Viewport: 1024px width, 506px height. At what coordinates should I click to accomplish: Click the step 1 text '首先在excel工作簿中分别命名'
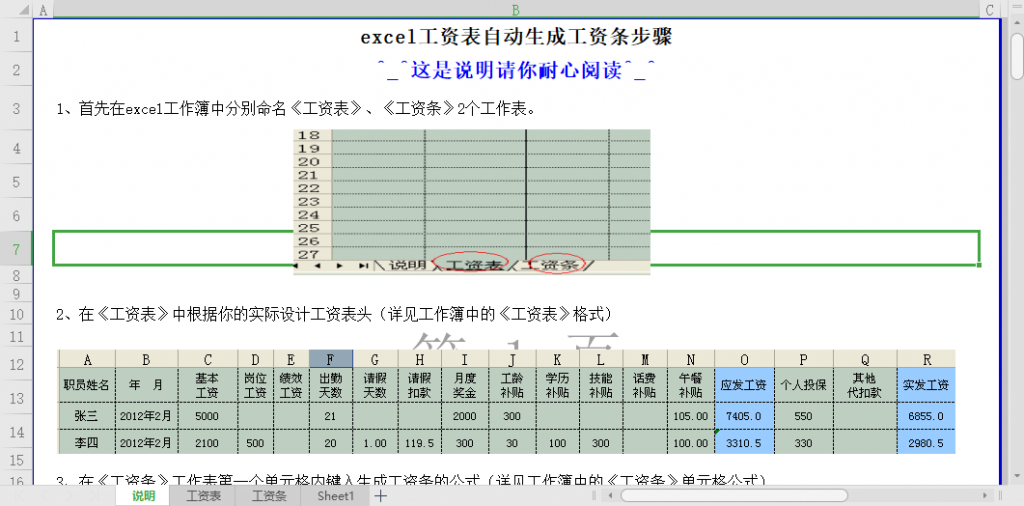point(183,109)
